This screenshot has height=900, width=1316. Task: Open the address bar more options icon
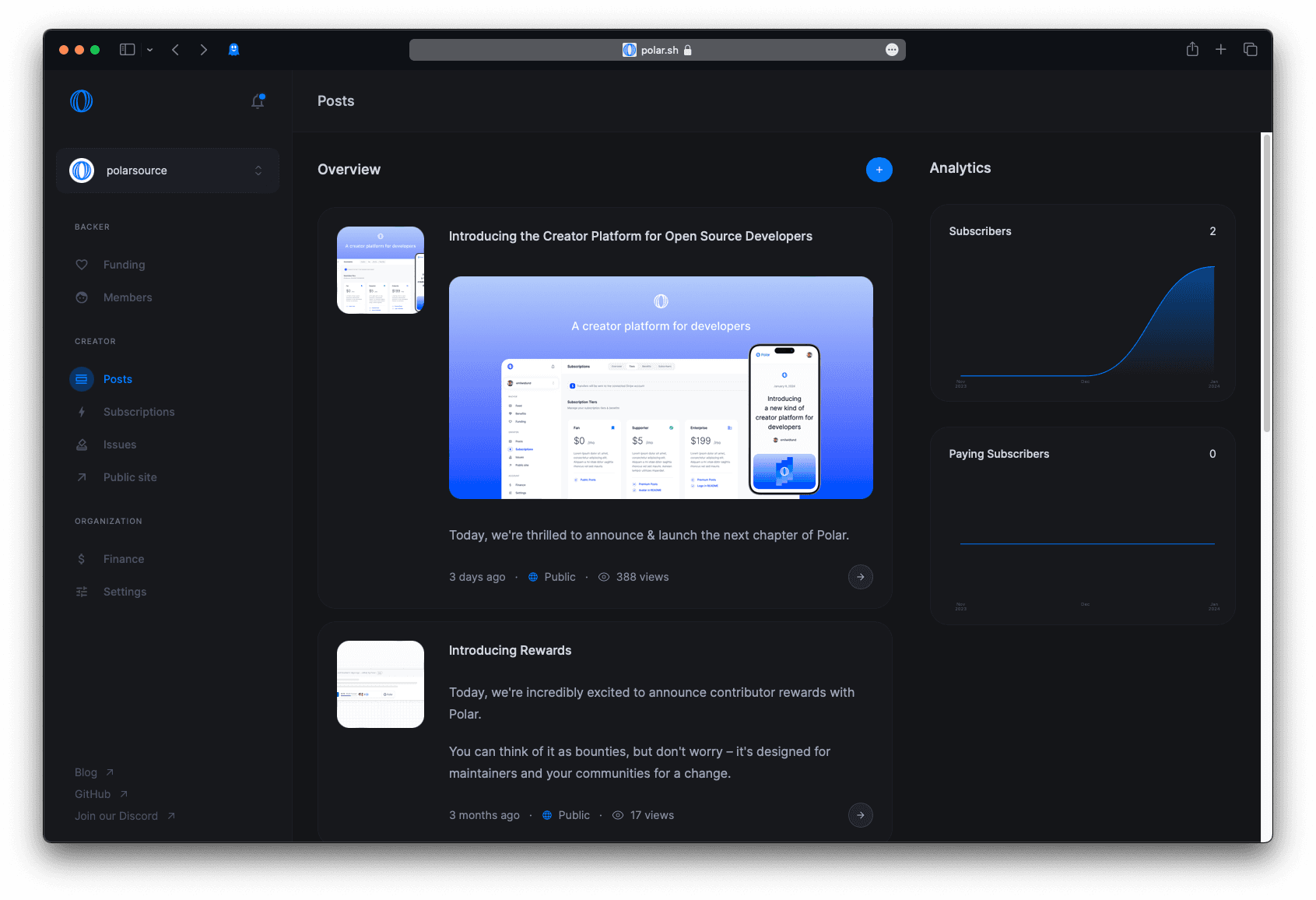[x=892, y=50]
